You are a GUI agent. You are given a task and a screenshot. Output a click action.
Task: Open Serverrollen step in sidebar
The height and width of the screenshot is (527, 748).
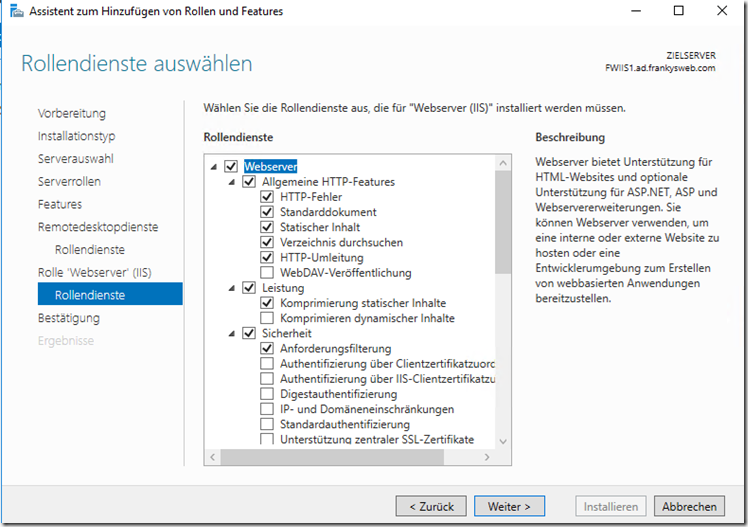pyautogui.click(x=69, y=182)
